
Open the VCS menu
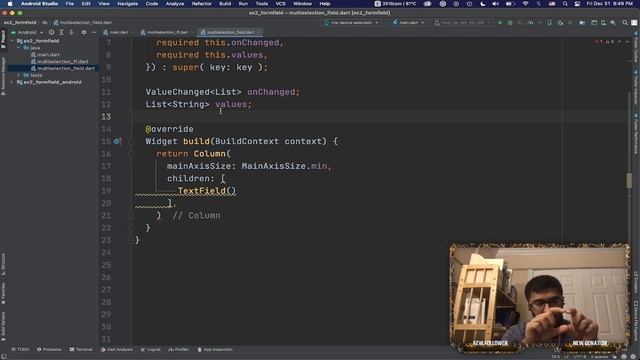(280, 4)
